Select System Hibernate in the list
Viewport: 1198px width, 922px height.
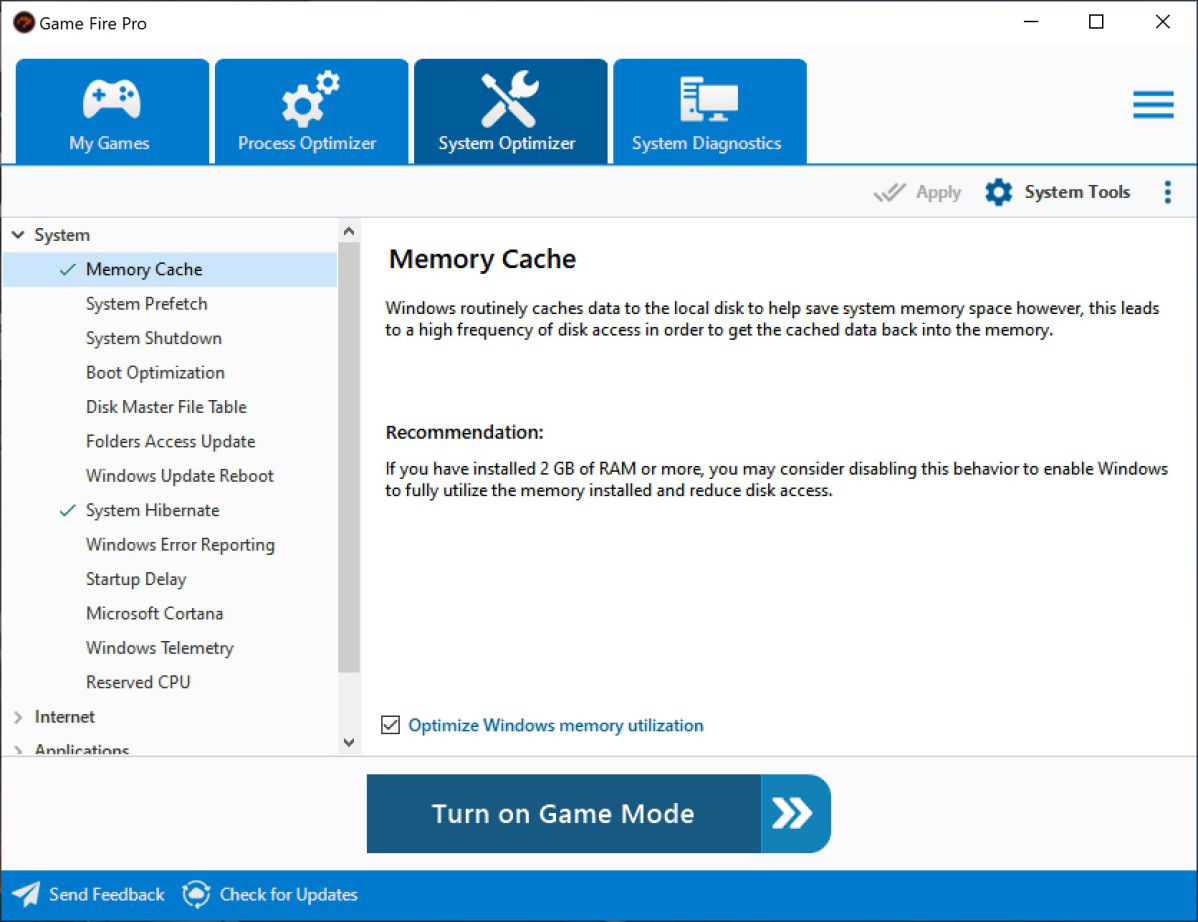point(152,510)
